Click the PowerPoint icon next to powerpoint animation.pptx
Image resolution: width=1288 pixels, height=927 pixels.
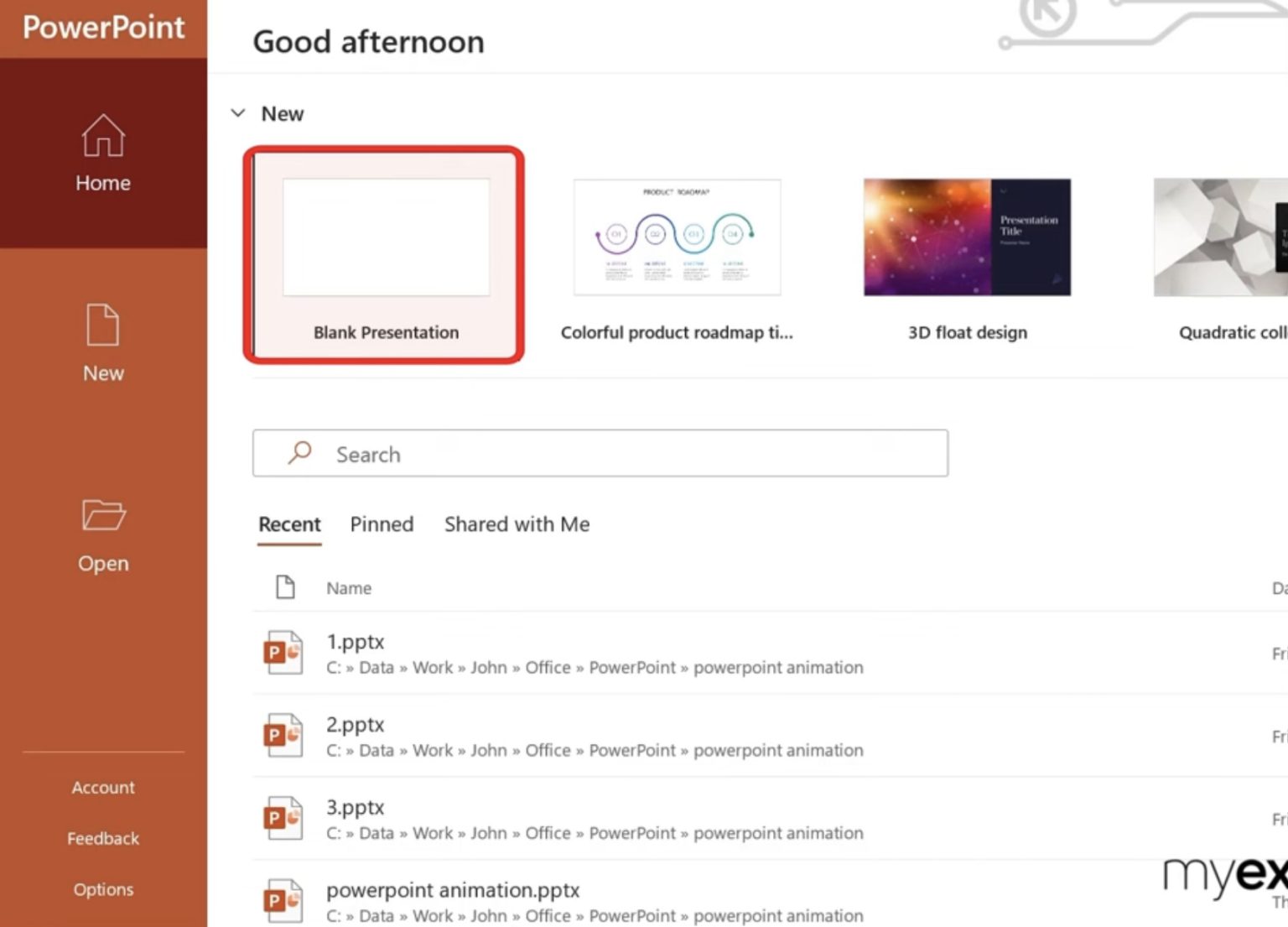(x=282, y=900)
